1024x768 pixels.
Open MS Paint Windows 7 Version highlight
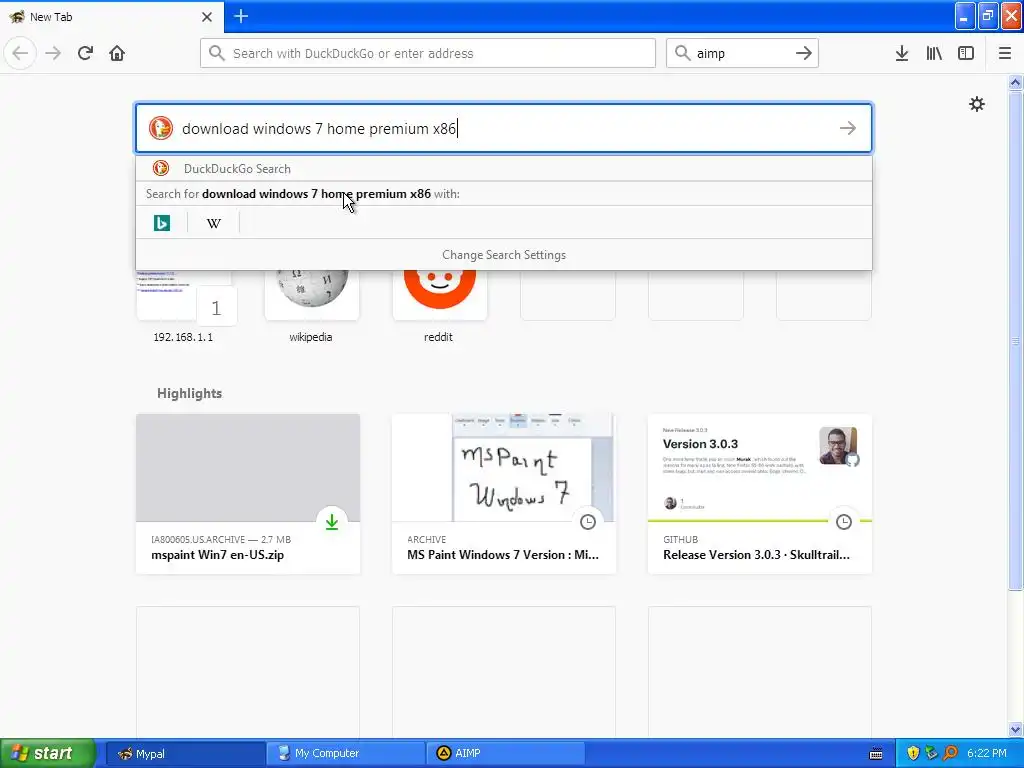tap(504, 494)
